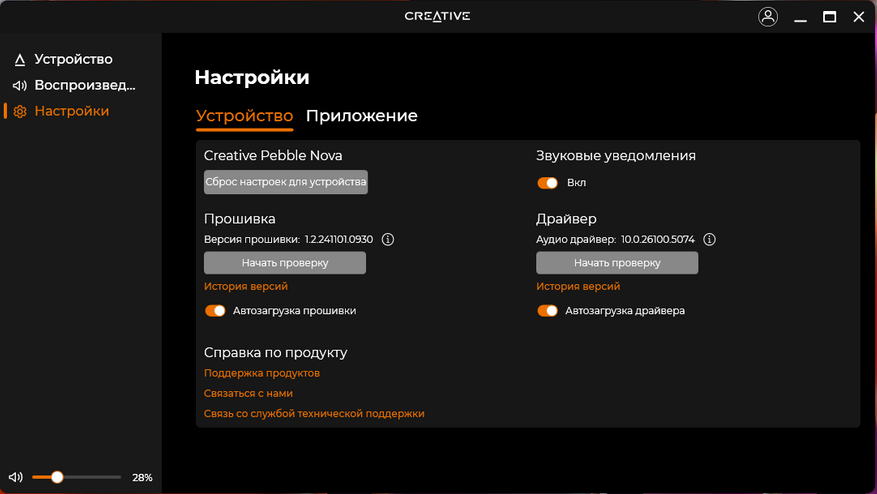
Task: Click the Воспроизвед... speaker sidebar icon
Action: tap(20, 86)
